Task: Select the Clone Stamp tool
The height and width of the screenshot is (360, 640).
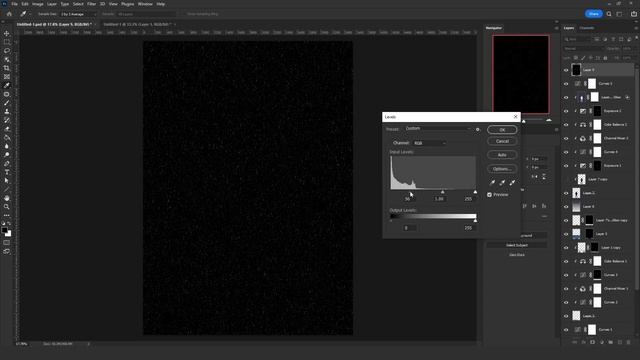Action: (7, 111)
